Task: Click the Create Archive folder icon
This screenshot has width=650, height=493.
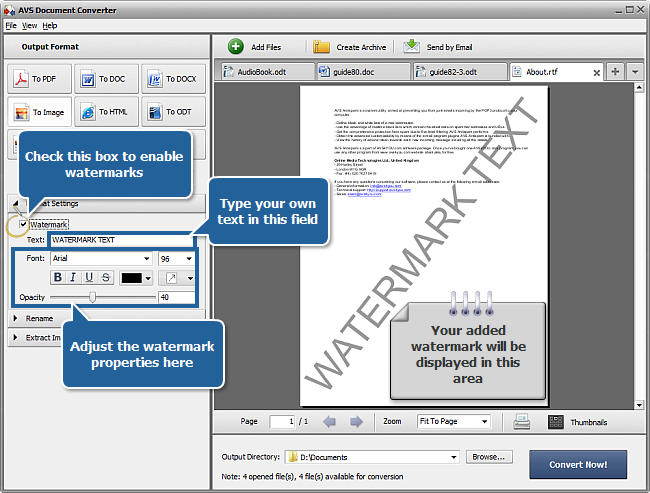Action: tap(321, 47)
